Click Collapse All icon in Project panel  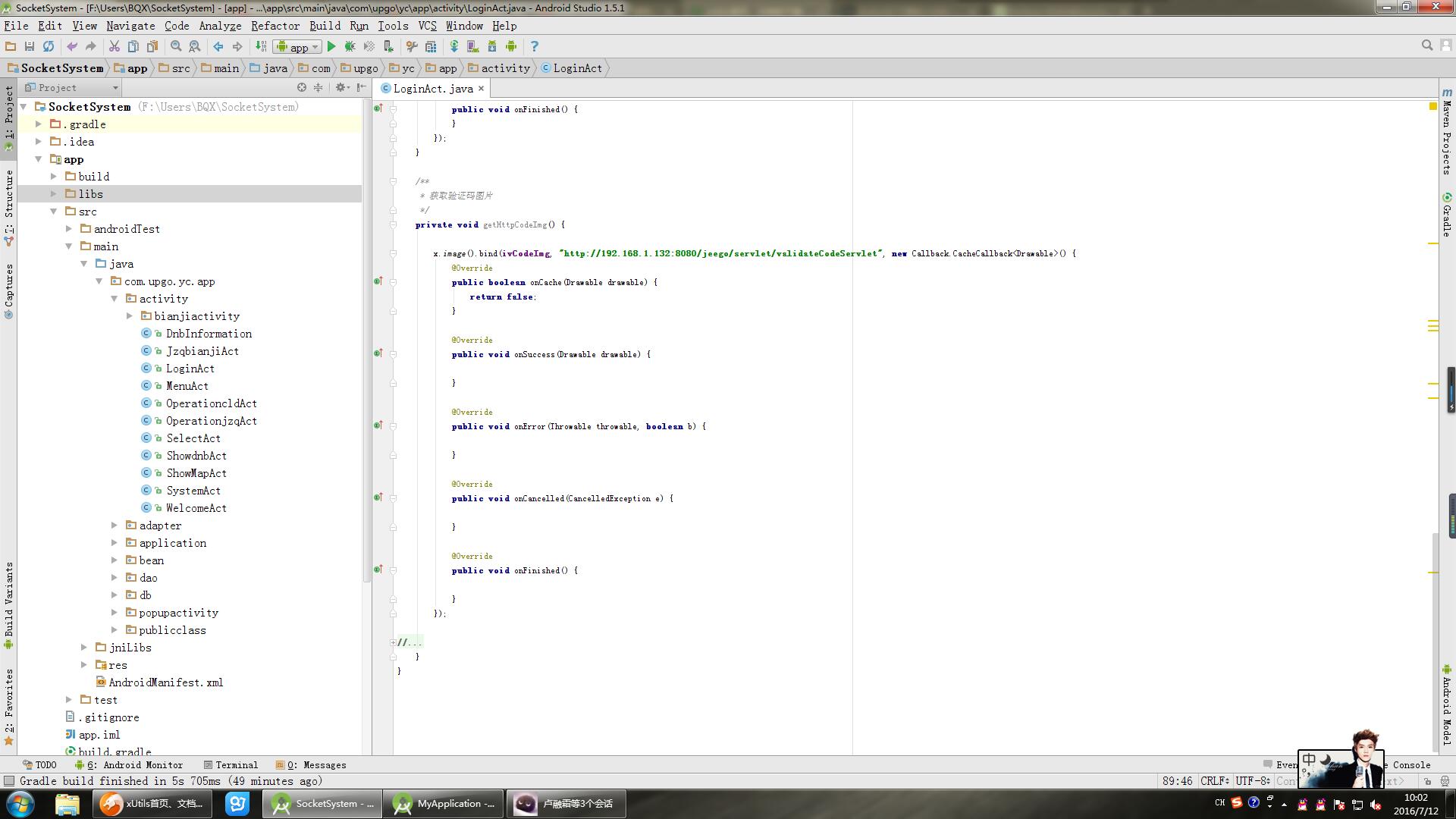pos(318,87)
